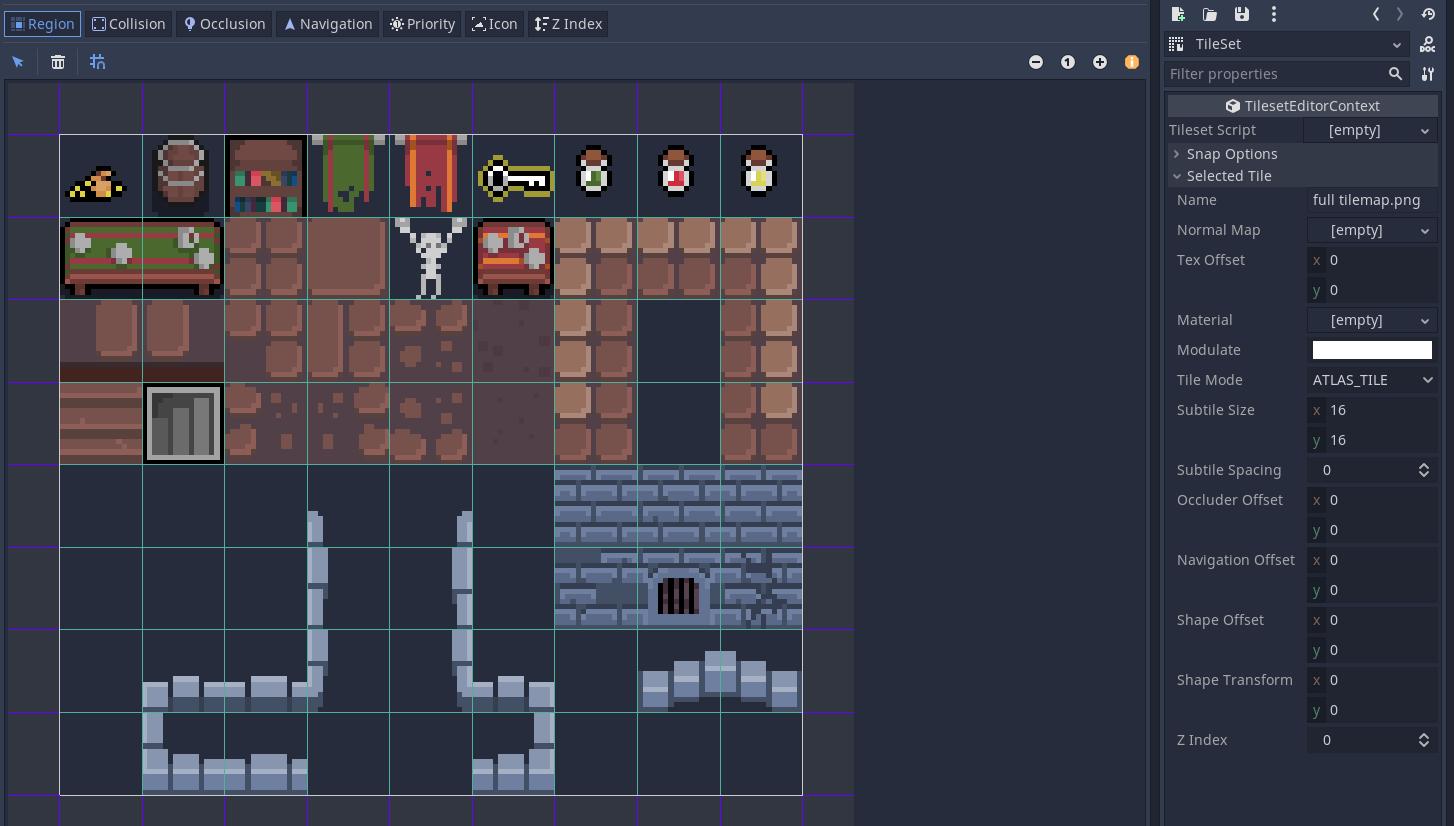This screenshot has height=826, width=1454.
Task: Open the TileSet resource dropdown
Action: tap(1288, 44)
